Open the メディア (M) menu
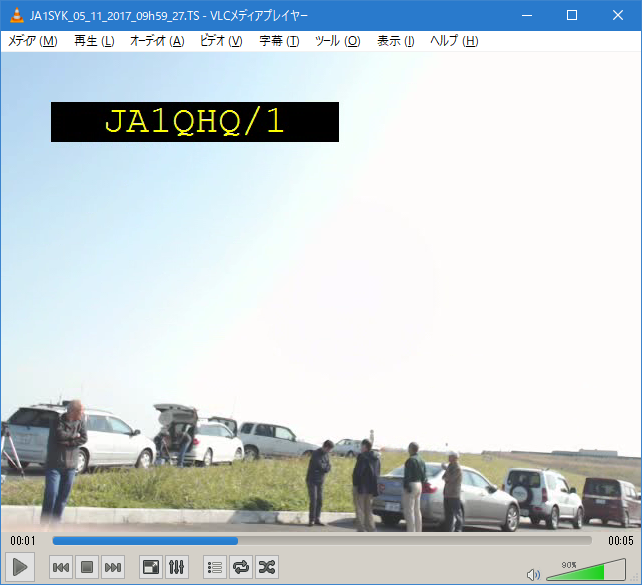 [x=33, y=41]
